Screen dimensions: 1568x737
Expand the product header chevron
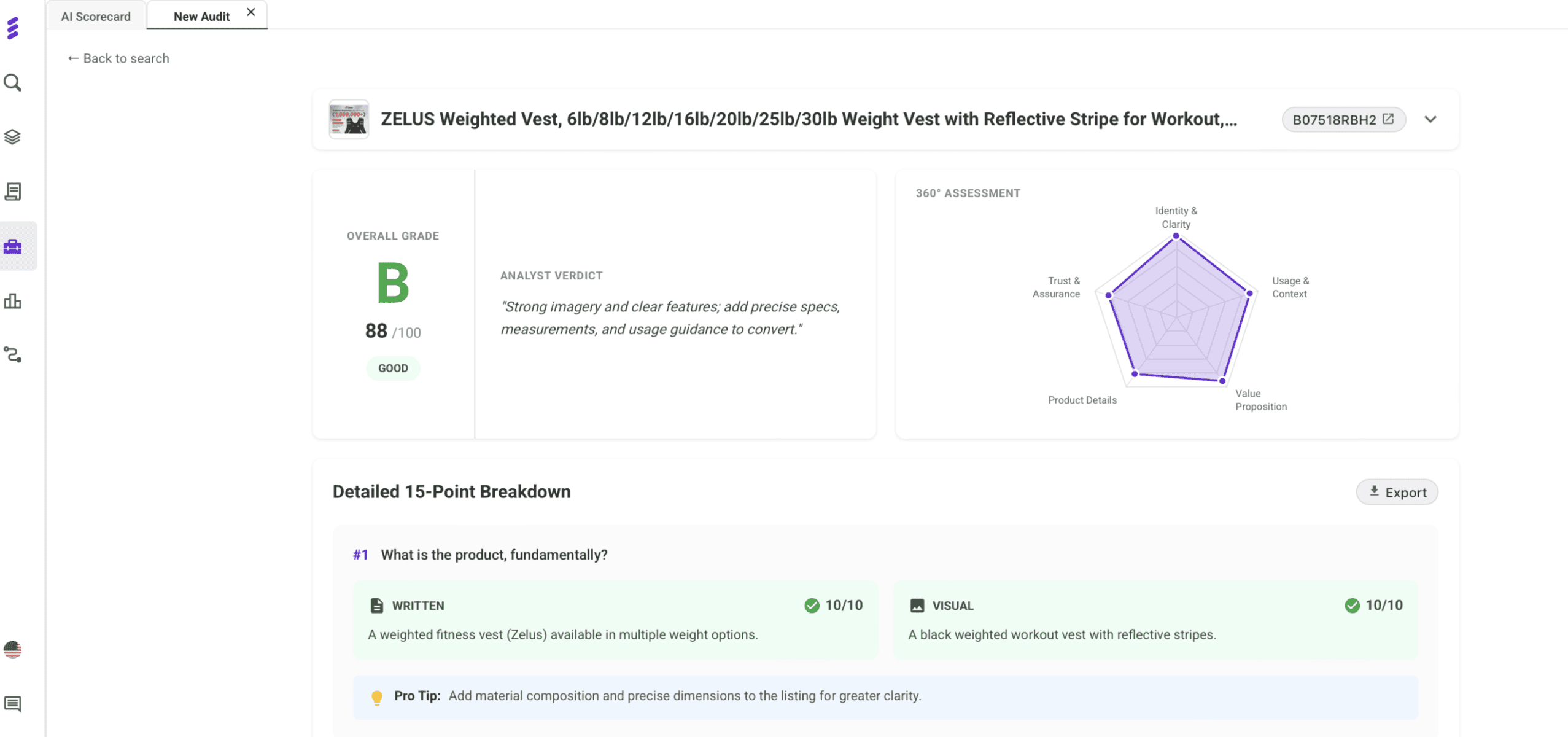[1430, 119]
